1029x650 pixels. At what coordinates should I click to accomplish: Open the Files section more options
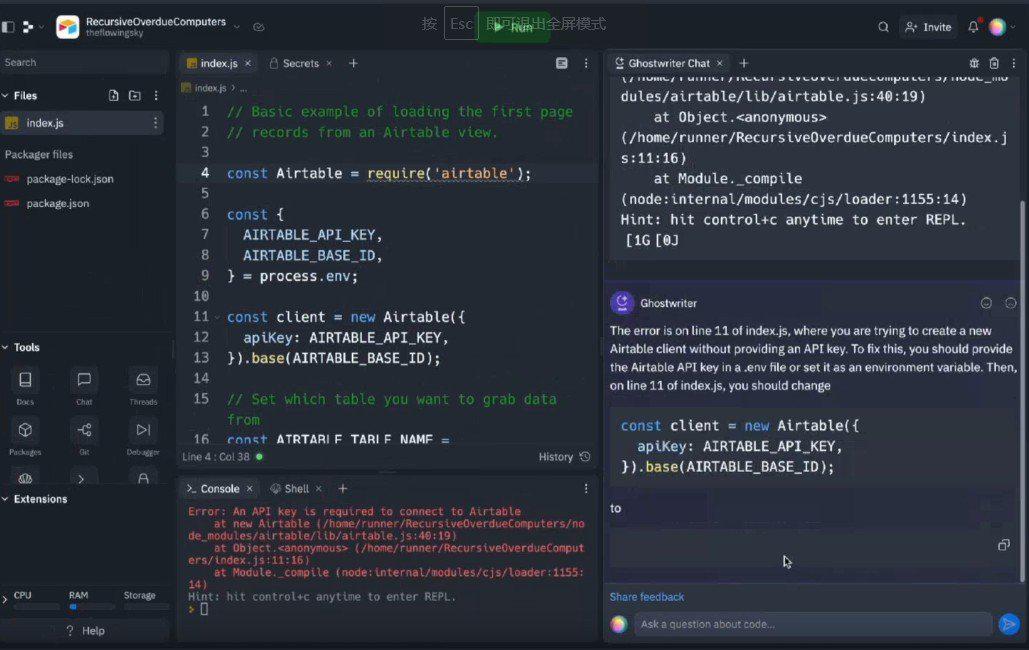[x=156, y=95]
